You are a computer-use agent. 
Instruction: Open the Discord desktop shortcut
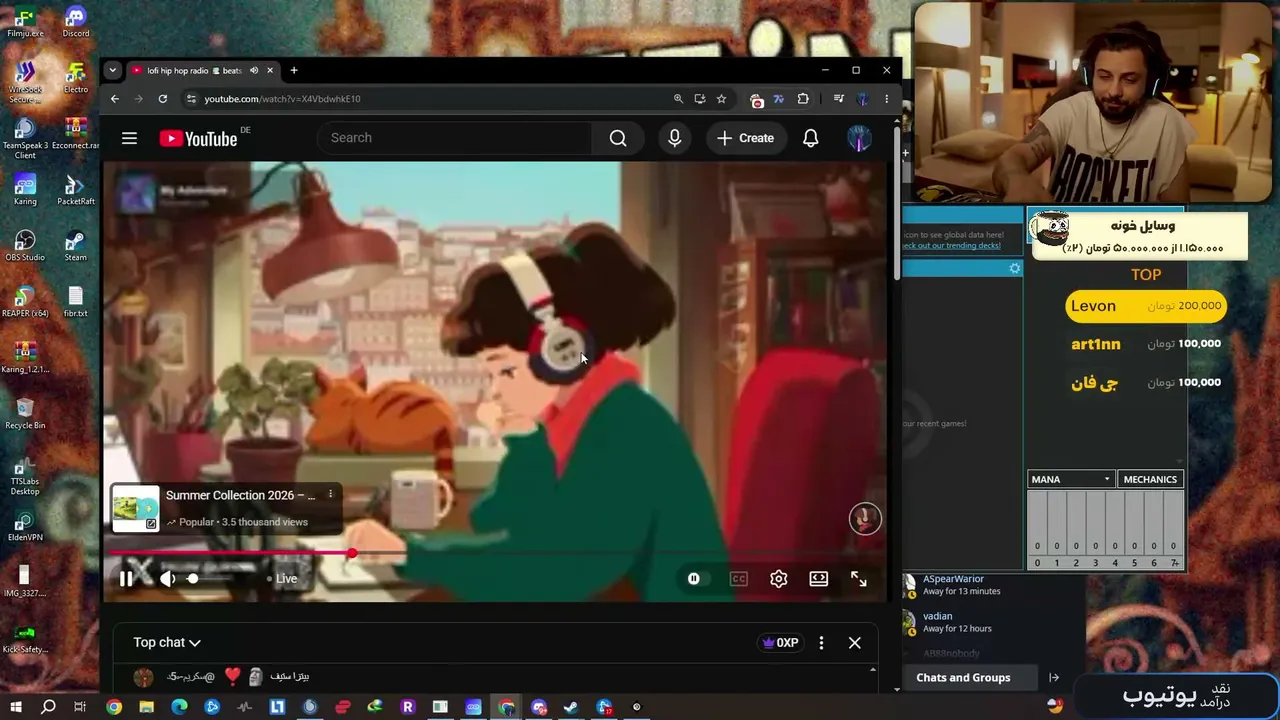coord(76,22)
